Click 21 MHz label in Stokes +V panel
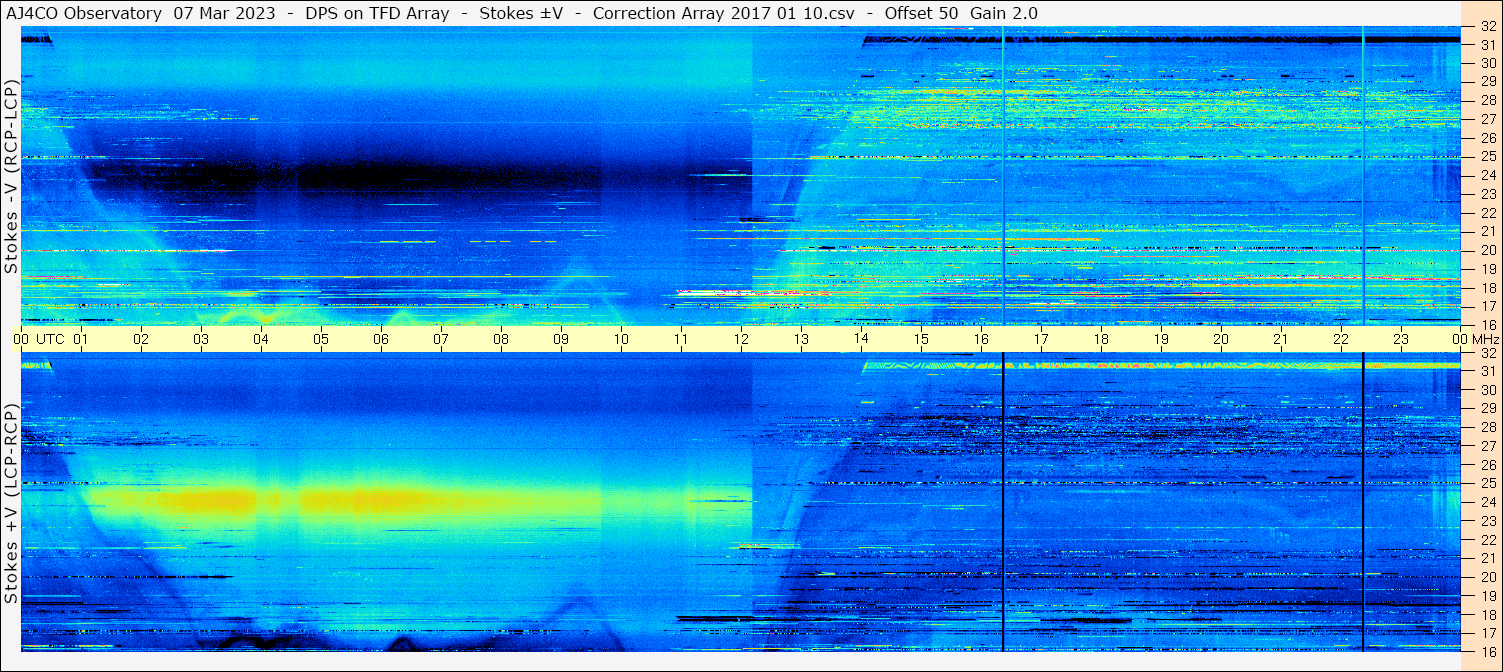Viewport: 1503px width, 672px height. (x=1488, y=558)
